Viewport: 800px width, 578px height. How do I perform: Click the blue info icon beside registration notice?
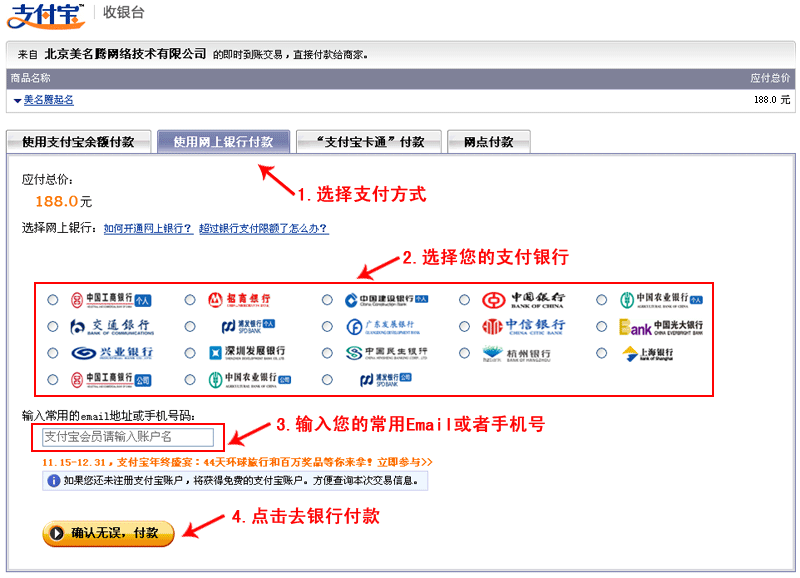pos(53,481)
